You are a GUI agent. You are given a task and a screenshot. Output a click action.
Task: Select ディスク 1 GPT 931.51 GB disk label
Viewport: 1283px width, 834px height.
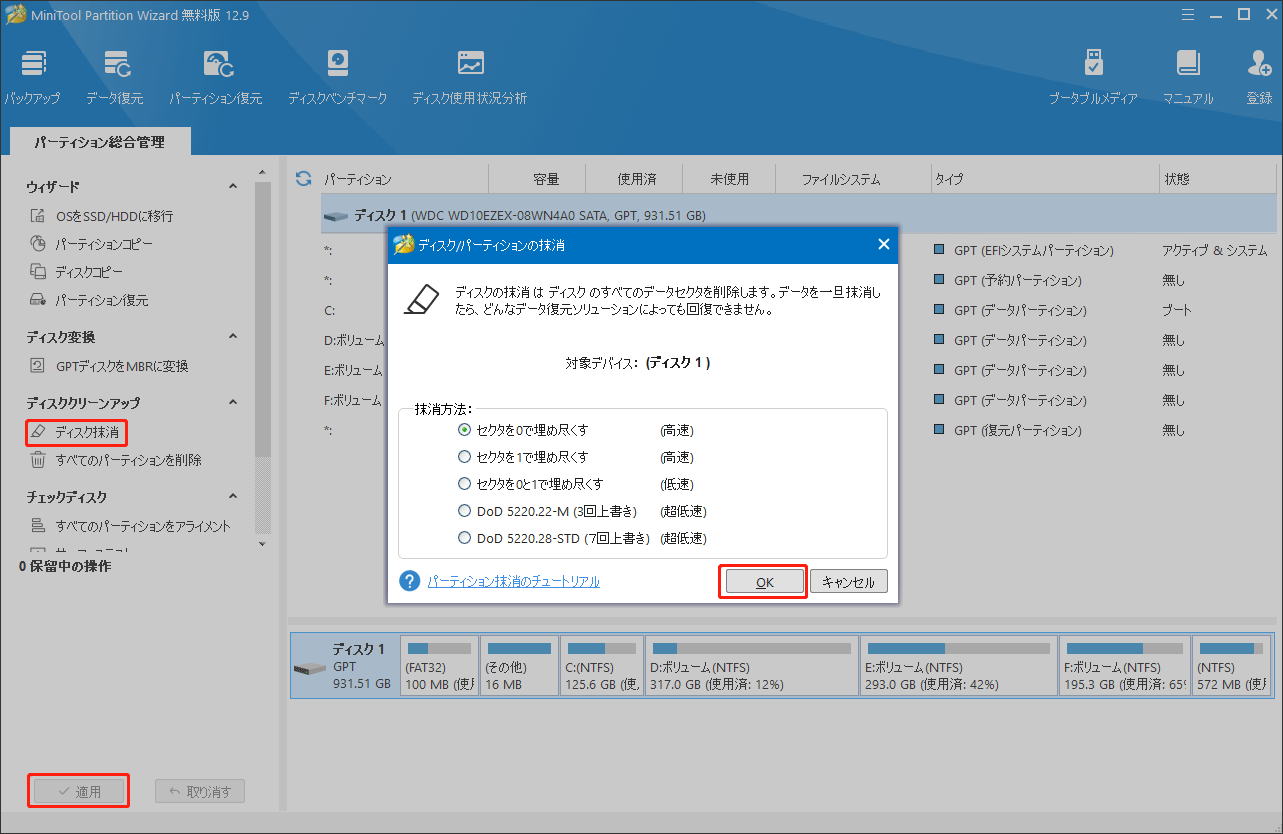tap(344, 665)
